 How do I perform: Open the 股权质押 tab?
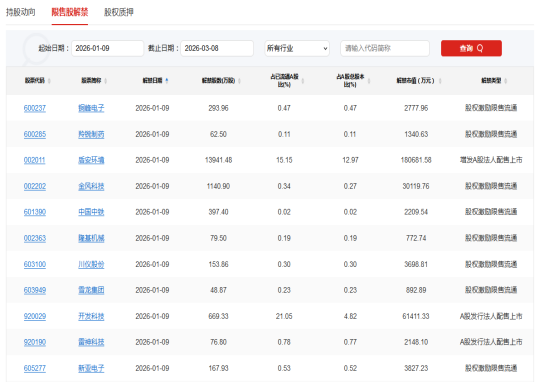tap(119, 12)
